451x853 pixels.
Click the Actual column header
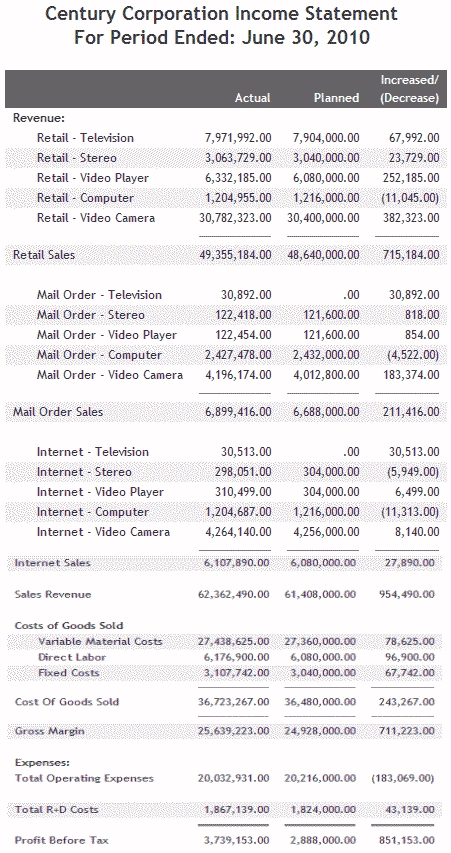pos(252,98)
